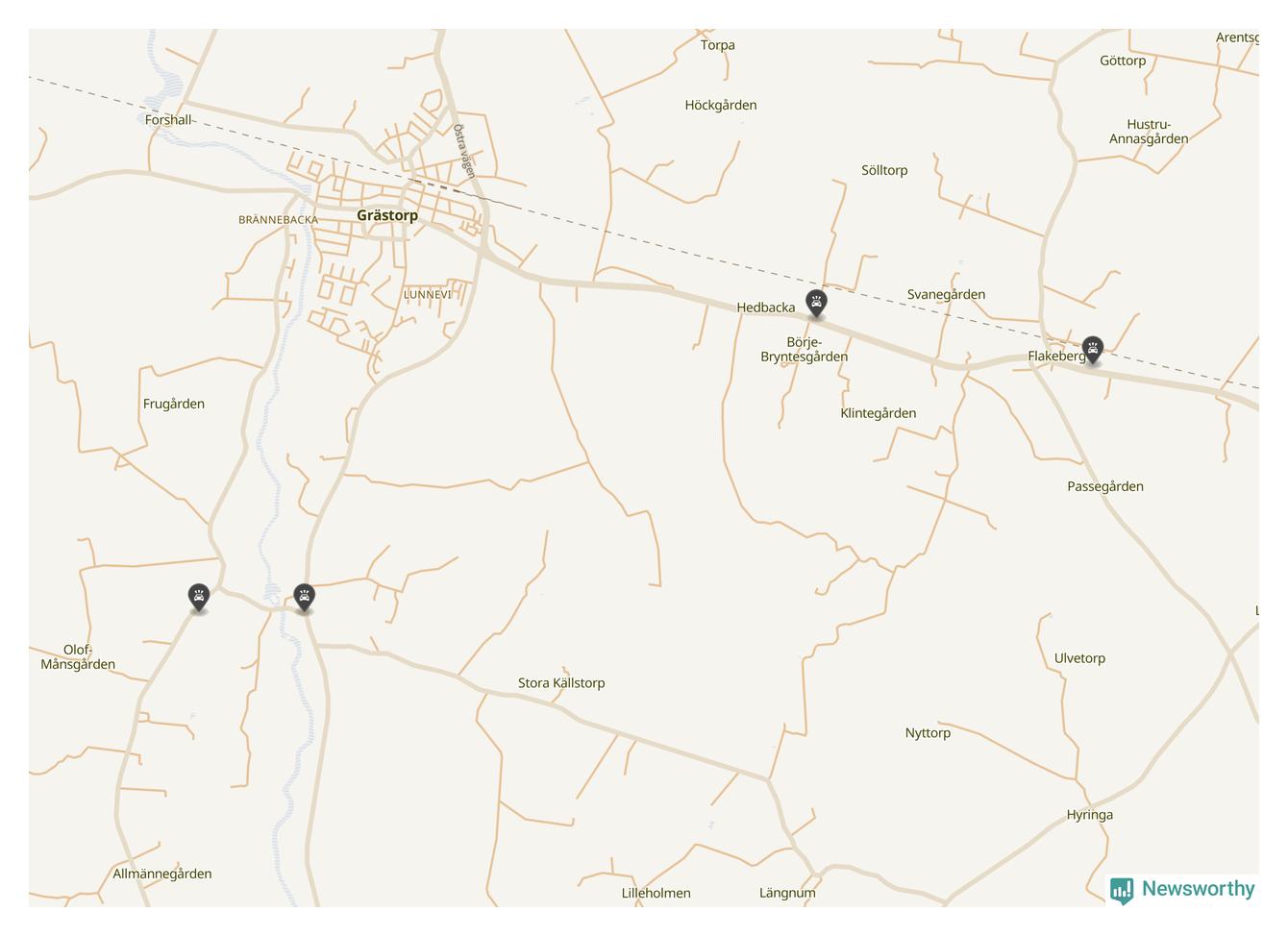
Task: Click the Grästorp town label
Action: tap(387, 215)
